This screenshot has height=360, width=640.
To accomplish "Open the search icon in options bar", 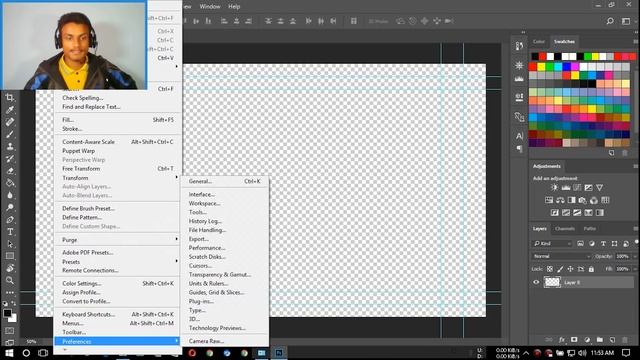I will click(x=610, y=21).
